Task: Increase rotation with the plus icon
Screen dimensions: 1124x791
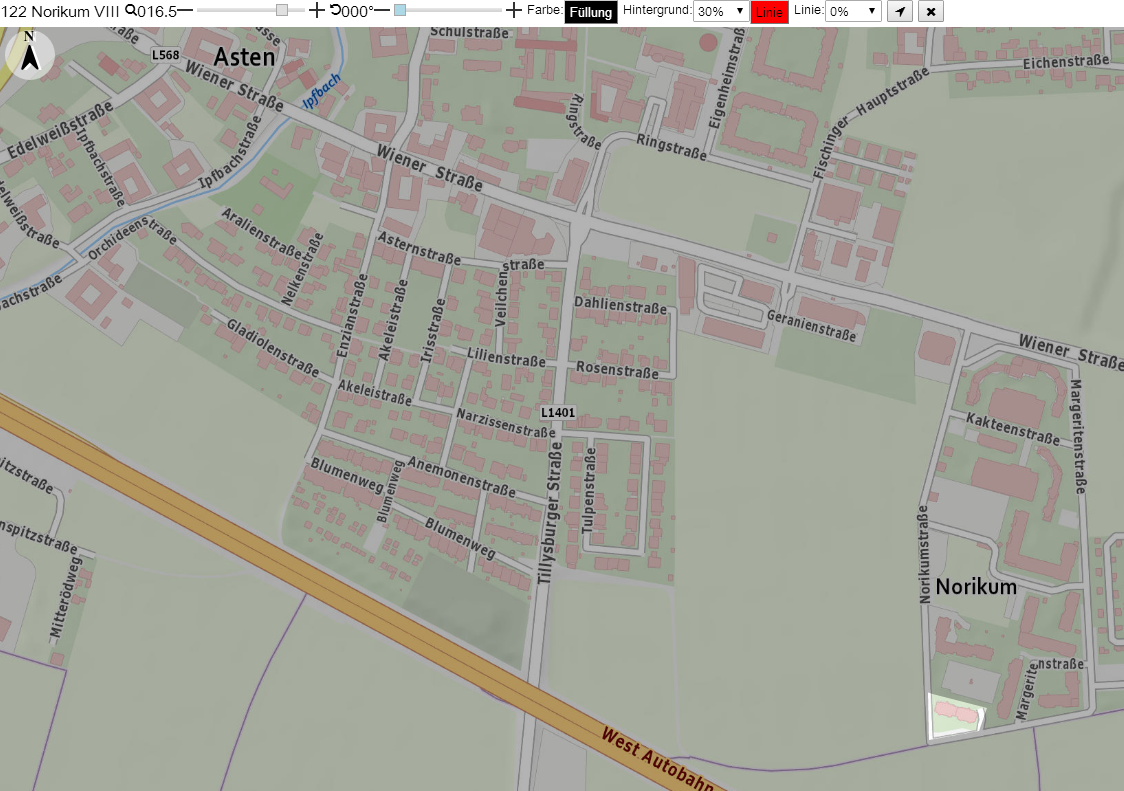Action: (x=513, y=11)
